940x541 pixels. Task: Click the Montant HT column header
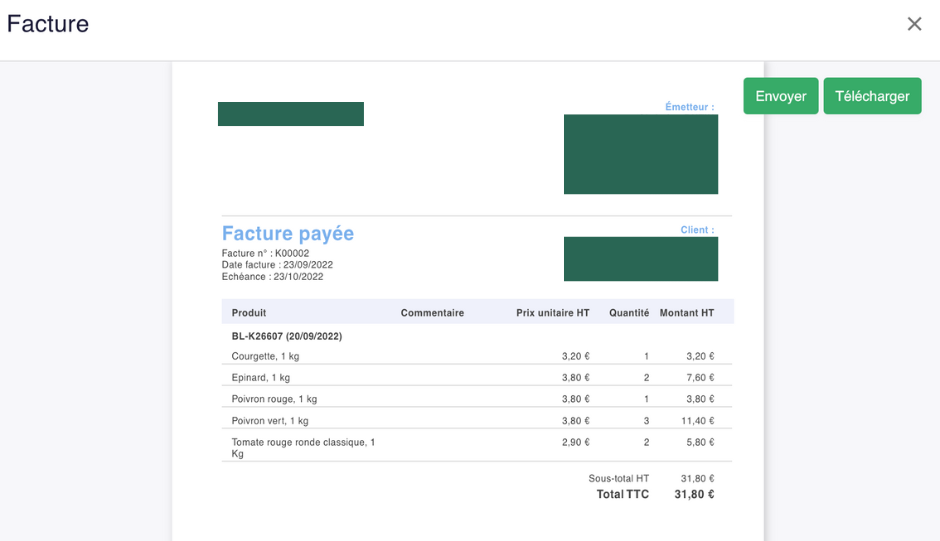point(687,313)
